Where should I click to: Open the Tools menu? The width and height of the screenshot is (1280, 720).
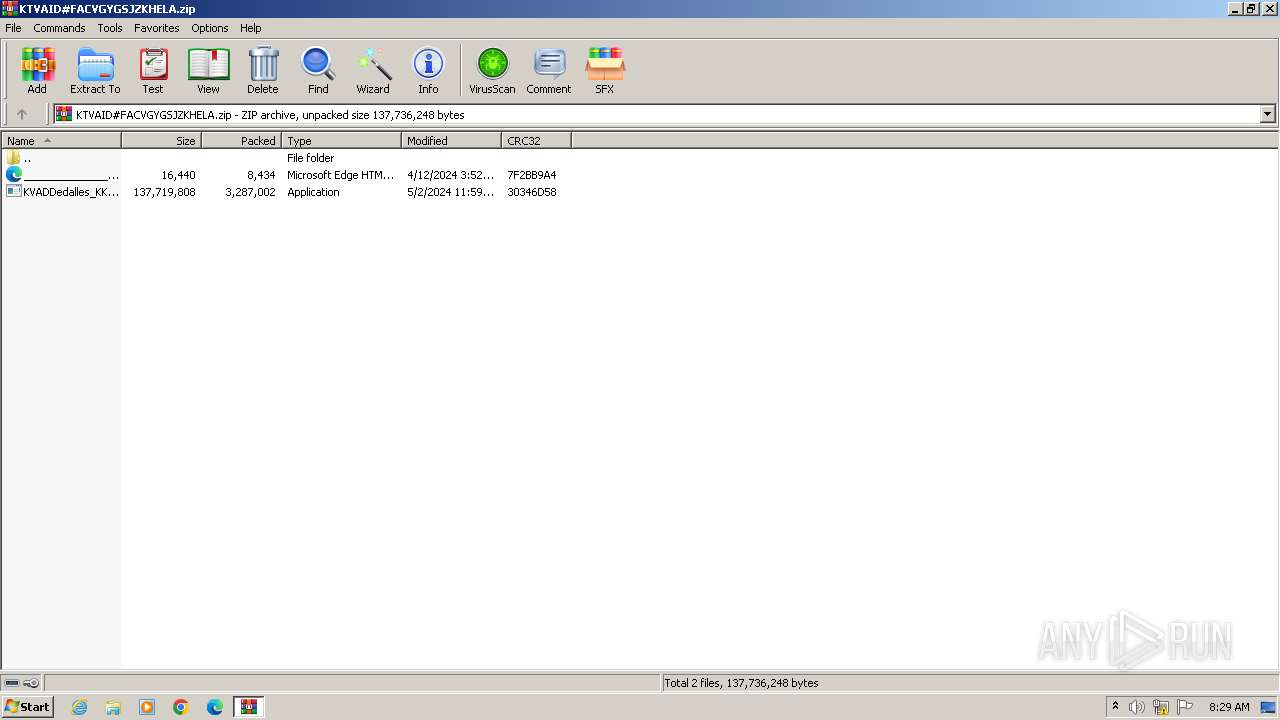pyautogui.click(x=110, y=28)
